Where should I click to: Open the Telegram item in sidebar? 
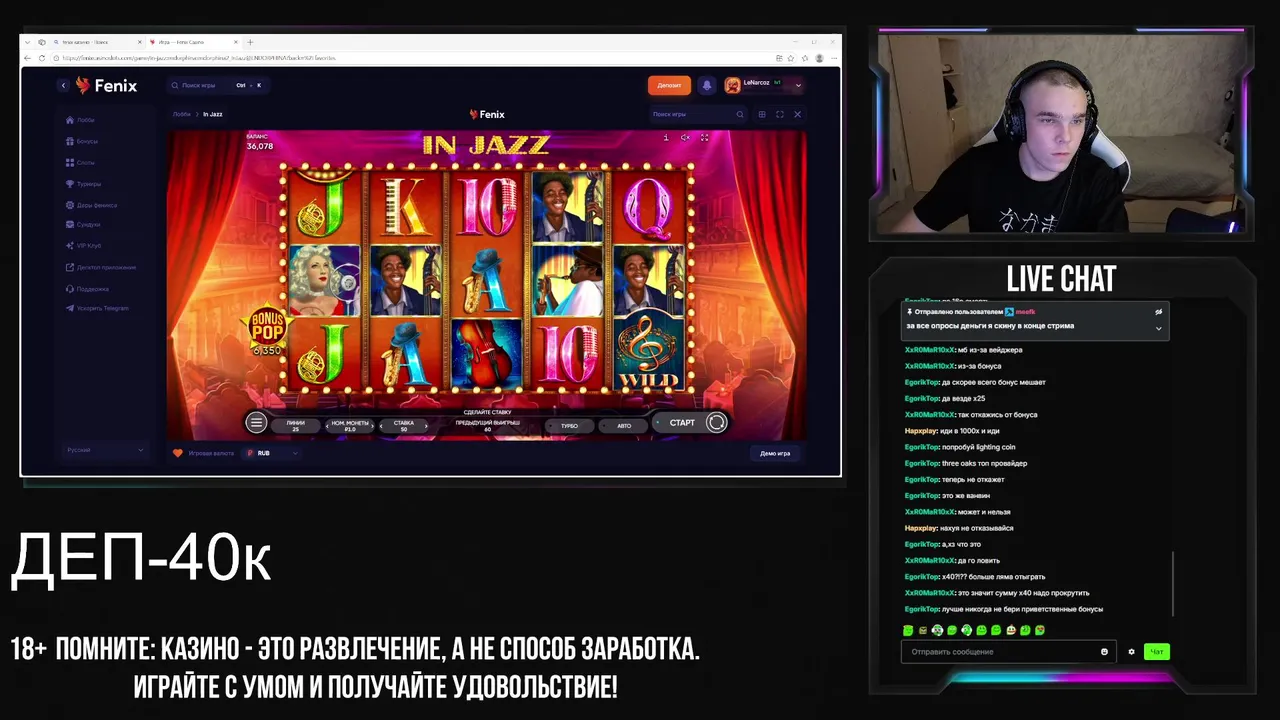pyautogui.click(x=97, y=308)
